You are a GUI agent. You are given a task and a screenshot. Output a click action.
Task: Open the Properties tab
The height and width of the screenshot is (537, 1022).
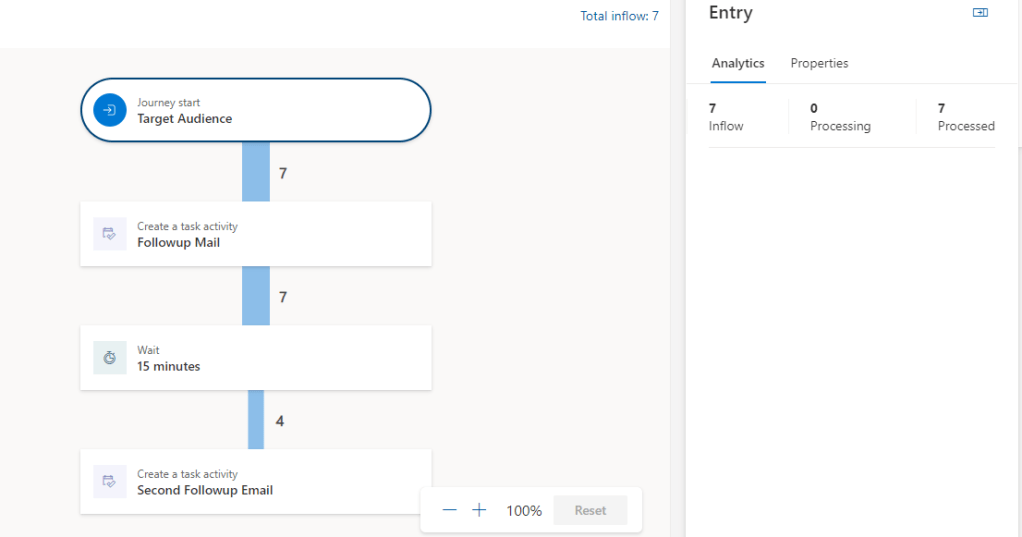point(819,63)
